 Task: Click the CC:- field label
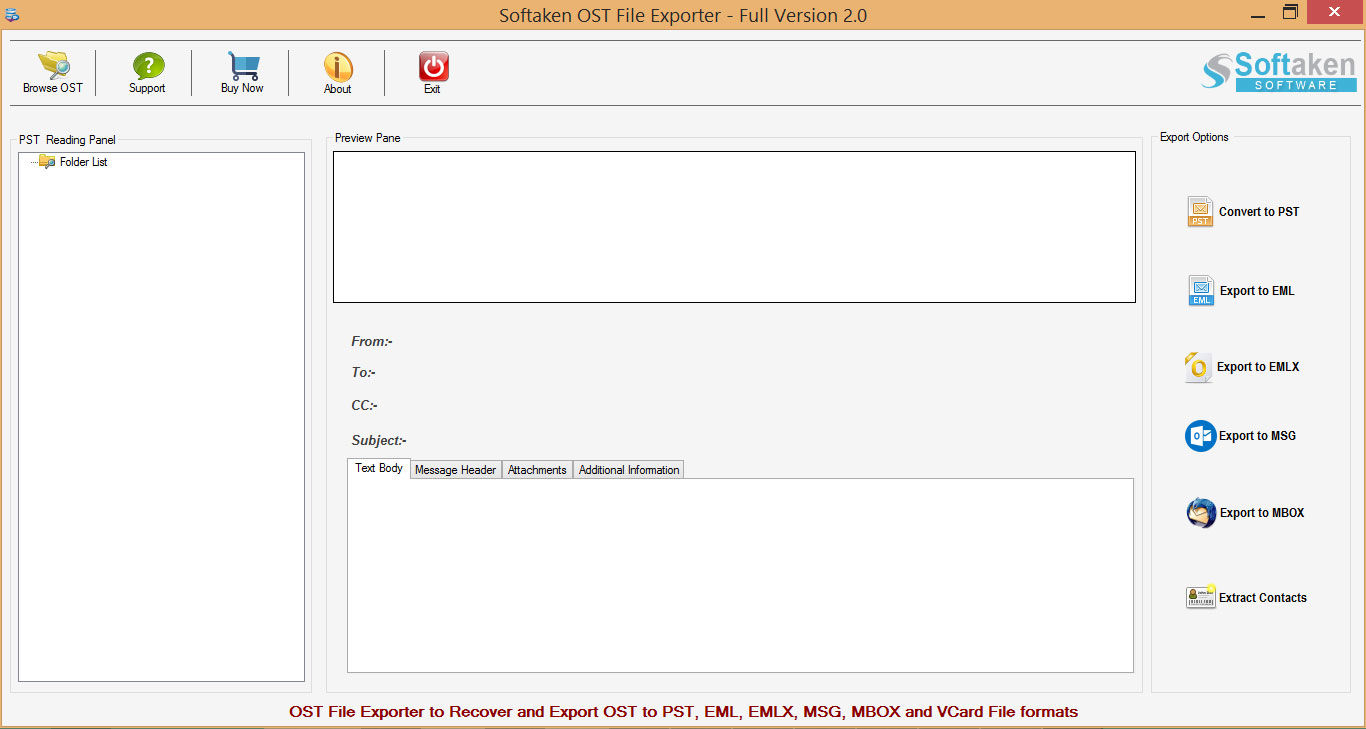(364, 406)
